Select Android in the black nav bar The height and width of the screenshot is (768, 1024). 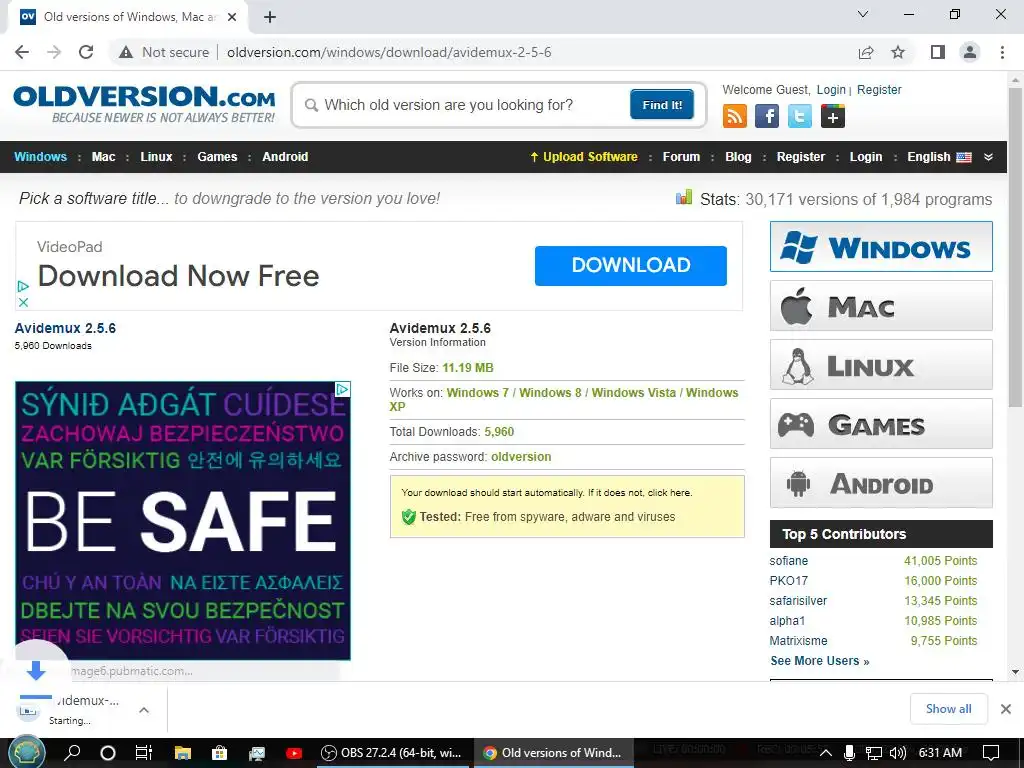(x=285, y=157)
